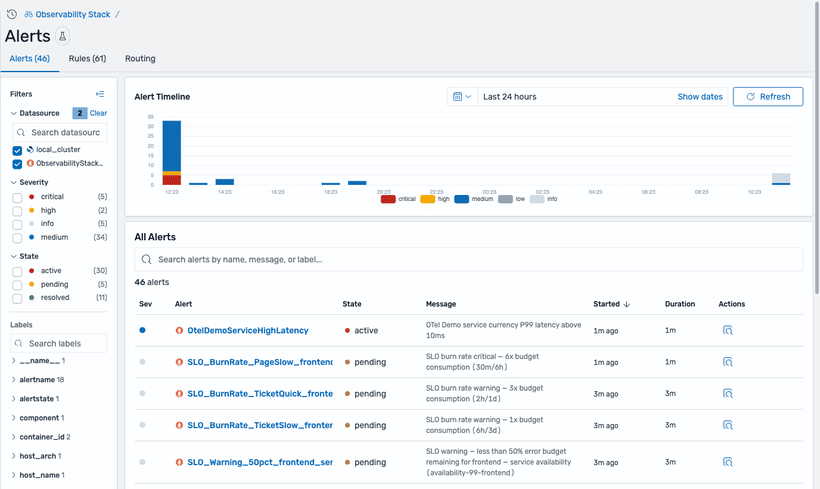Check the medium severity filter
Viewport: 820px width, 489px height.
17,238
